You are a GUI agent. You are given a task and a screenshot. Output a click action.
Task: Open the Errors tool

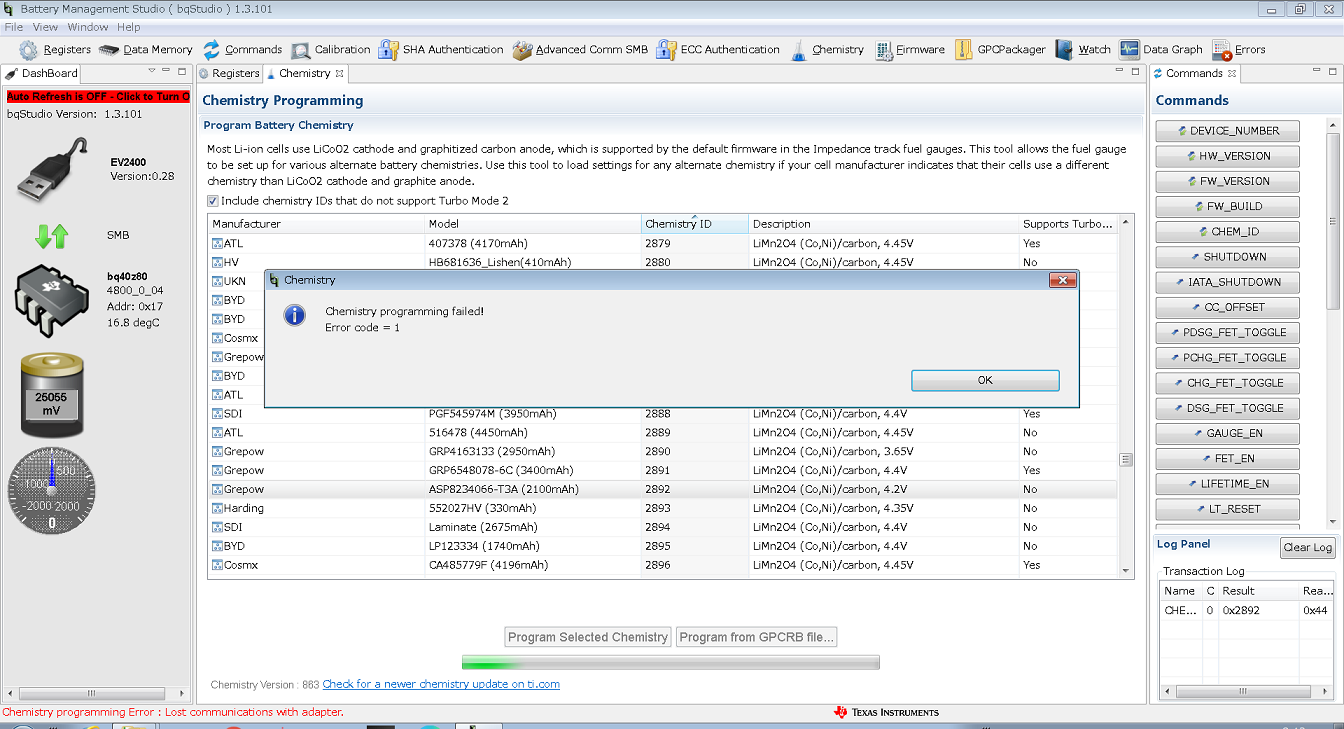click(1239, 50)
